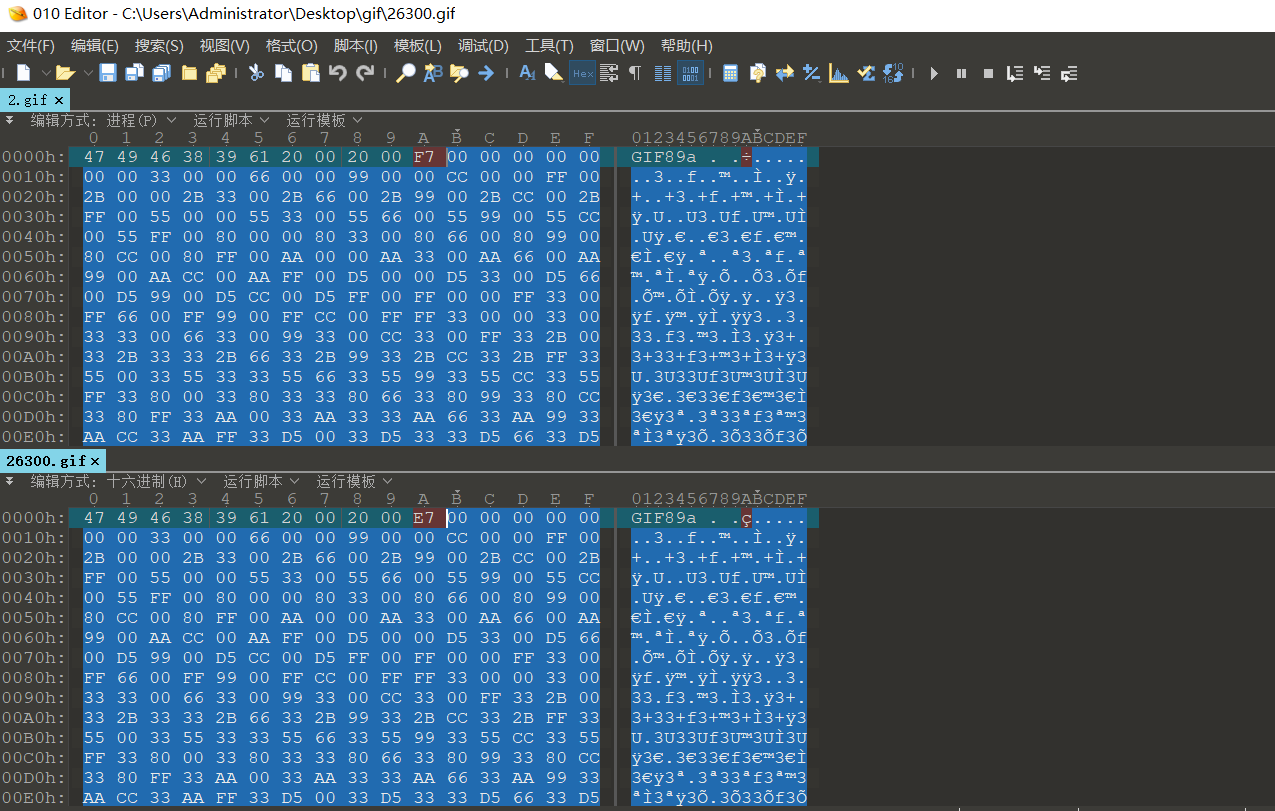Viewport: 1275px width, 811px height.
Task: Click the Stop script button
Action: click(x=988, y=73)
